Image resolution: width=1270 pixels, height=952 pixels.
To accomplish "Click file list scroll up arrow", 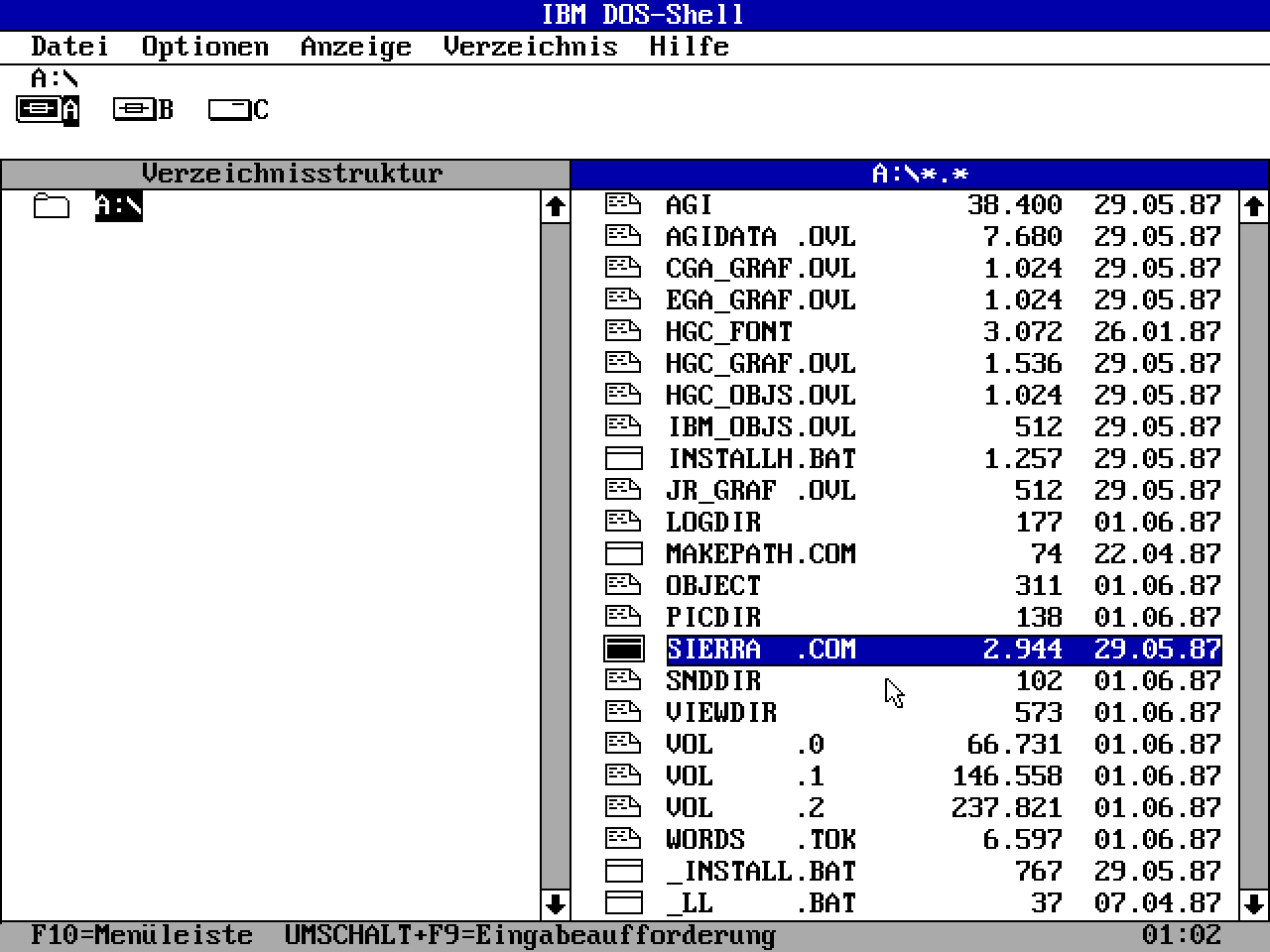I will point(1253,206).
